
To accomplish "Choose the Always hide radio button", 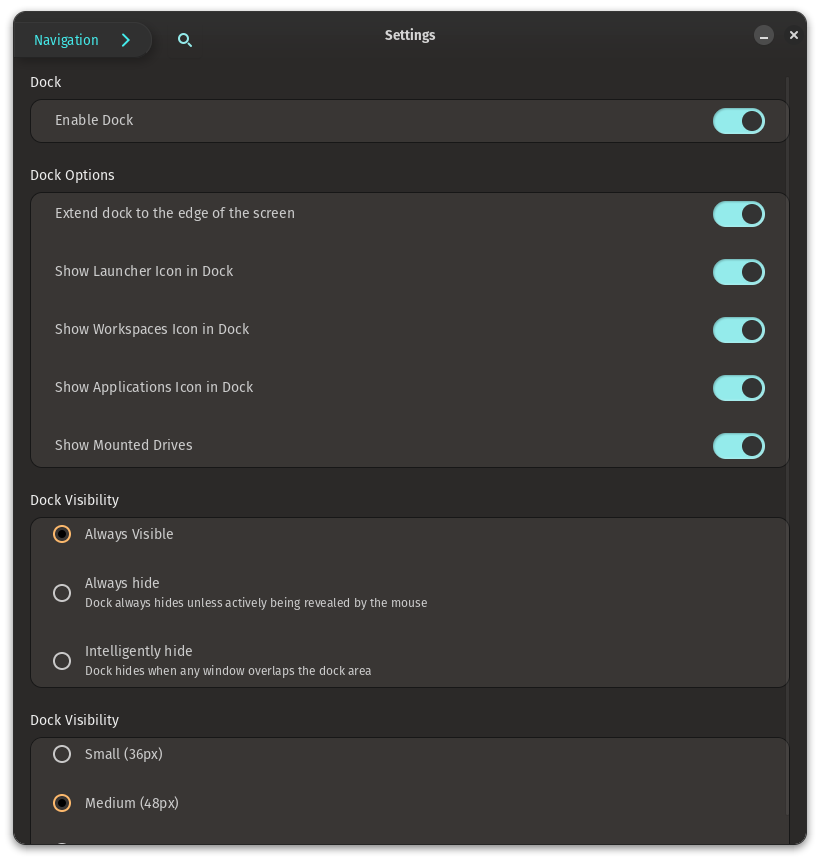I will click(x=62, y=593).
